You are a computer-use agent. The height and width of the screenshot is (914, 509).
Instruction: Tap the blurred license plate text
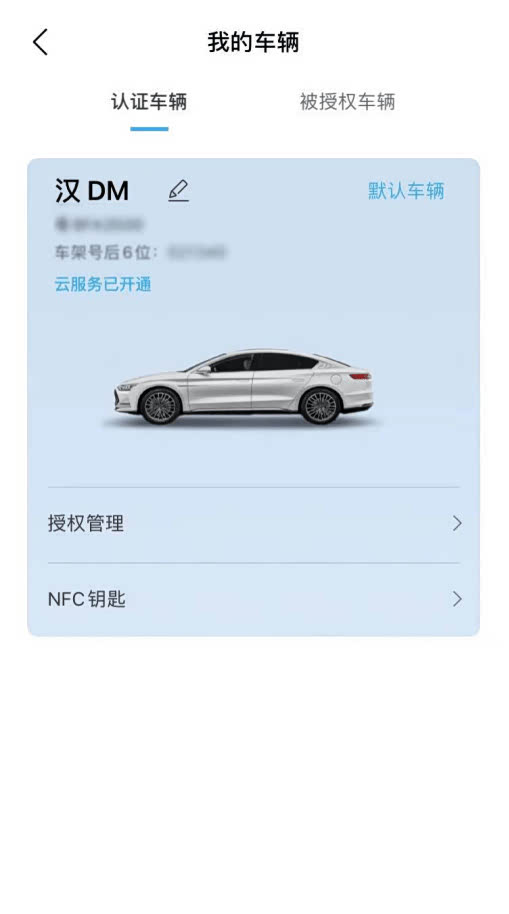coord(99,223)
